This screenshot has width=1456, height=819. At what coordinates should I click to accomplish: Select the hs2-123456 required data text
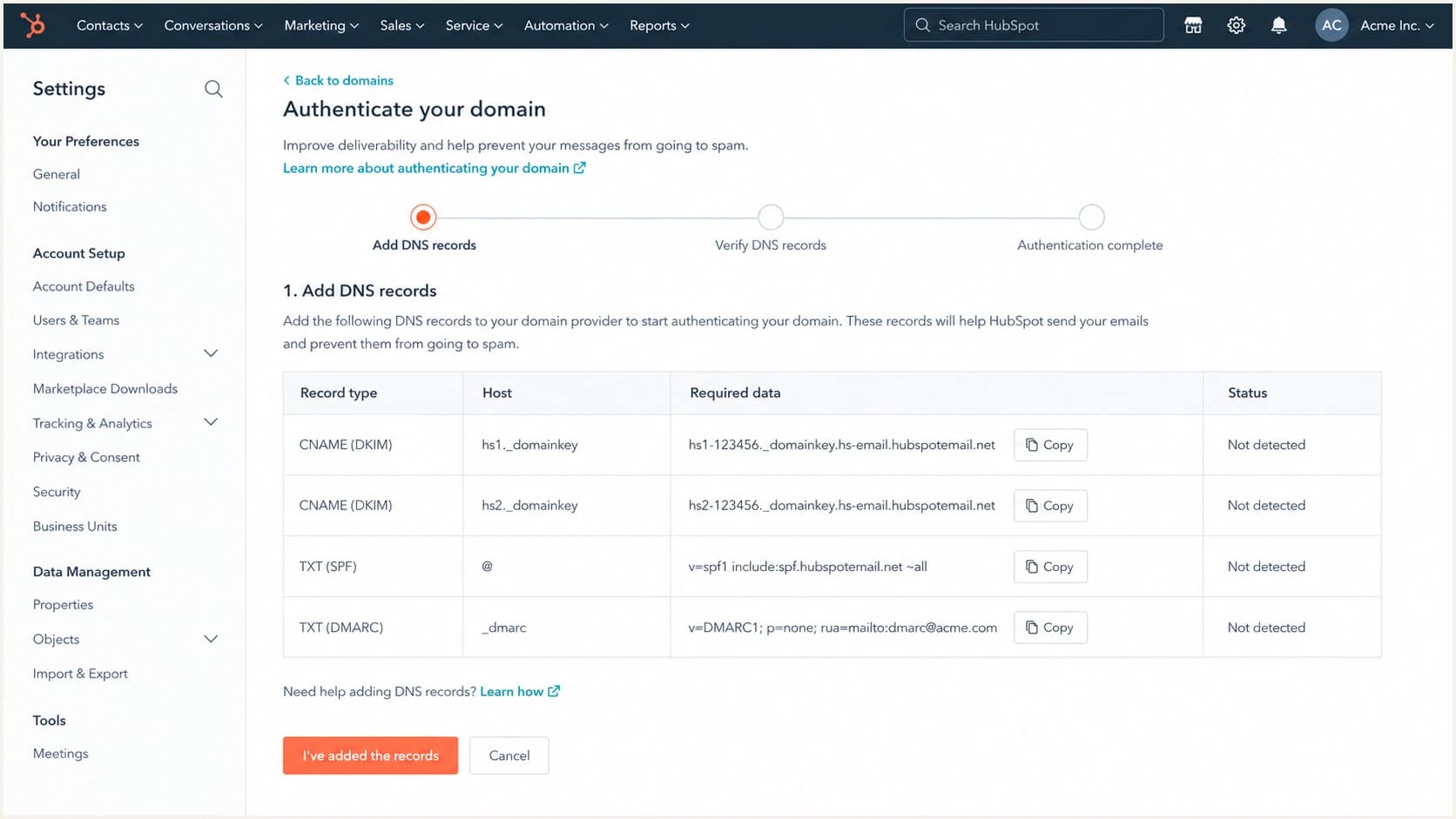(x=841, y=506)
